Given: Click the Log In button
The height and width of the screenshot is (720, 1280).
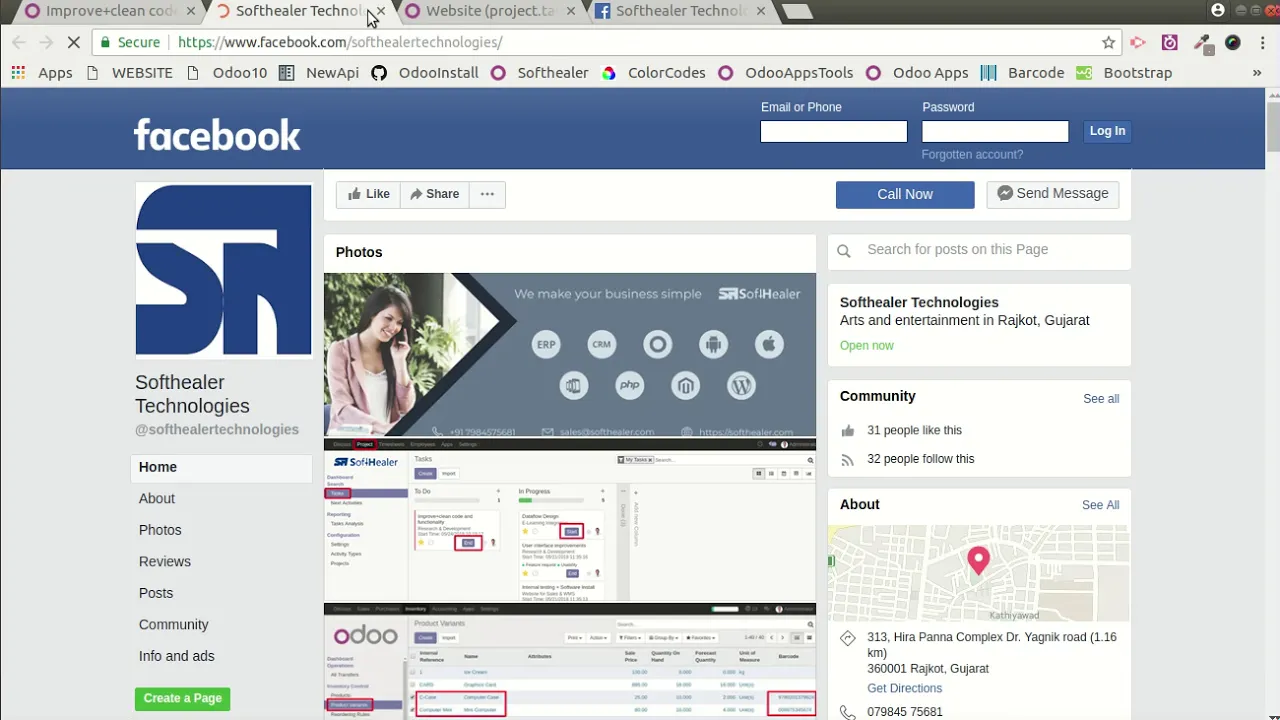Looking at the screenshot, I should click(1107, 131).
